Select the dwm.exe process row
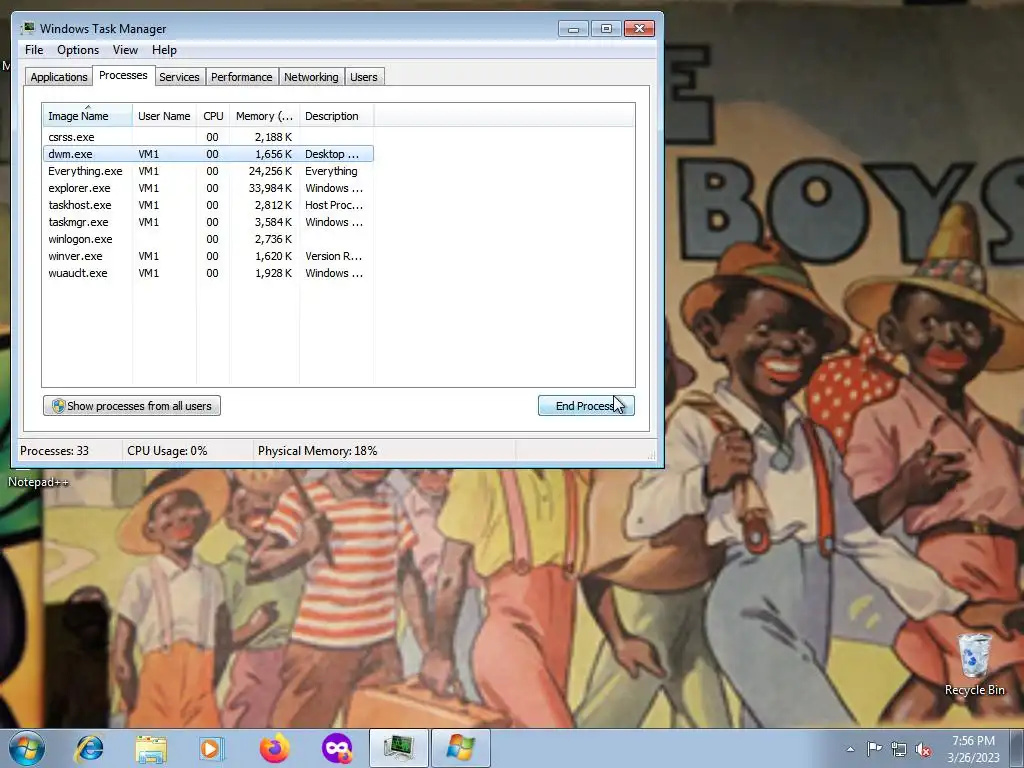 click(208, 154)
